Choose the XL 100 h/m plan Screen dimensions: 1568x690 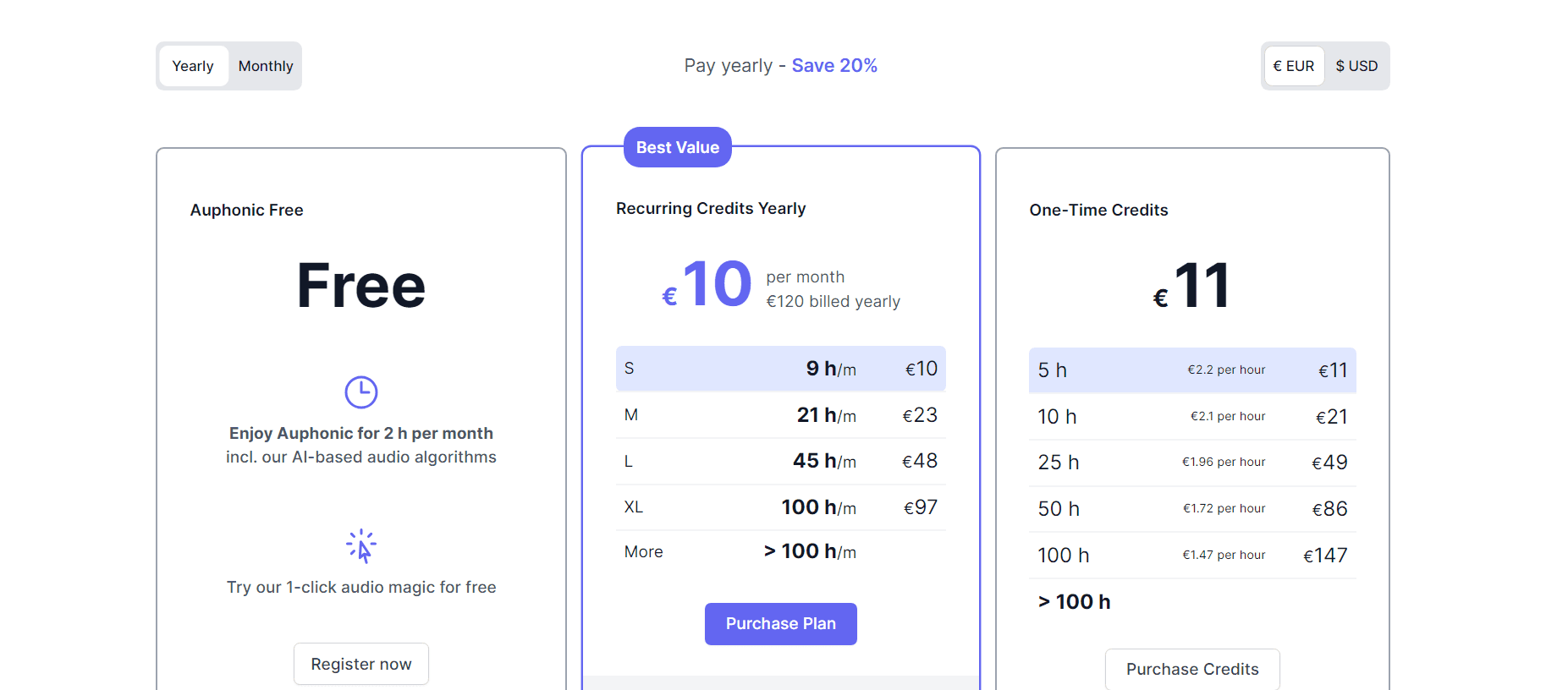pos(780,507)
